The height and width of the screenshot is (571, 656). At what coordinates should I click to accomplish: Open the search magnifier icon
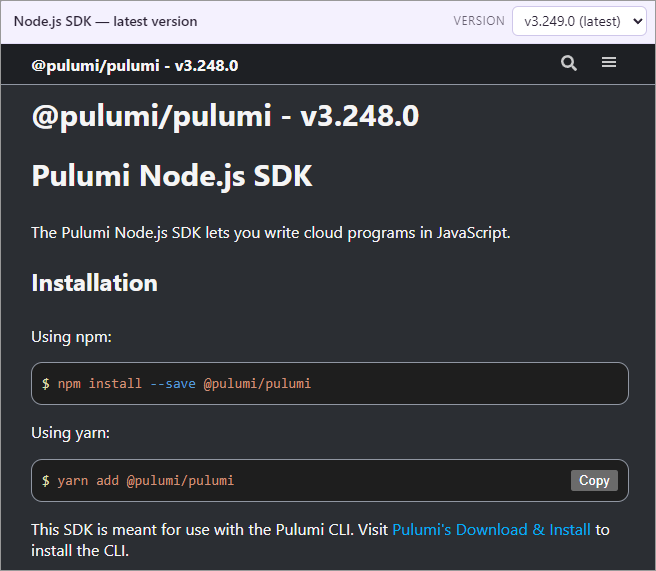(x=569, y=63)
